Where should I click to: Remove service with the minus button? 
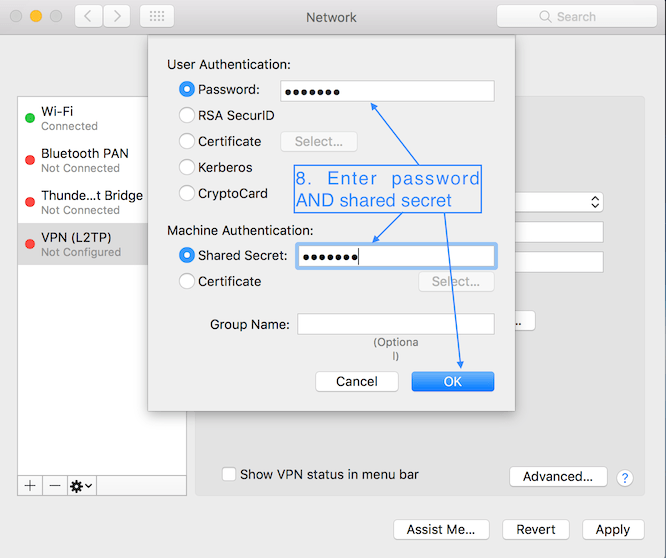(55, 485)
